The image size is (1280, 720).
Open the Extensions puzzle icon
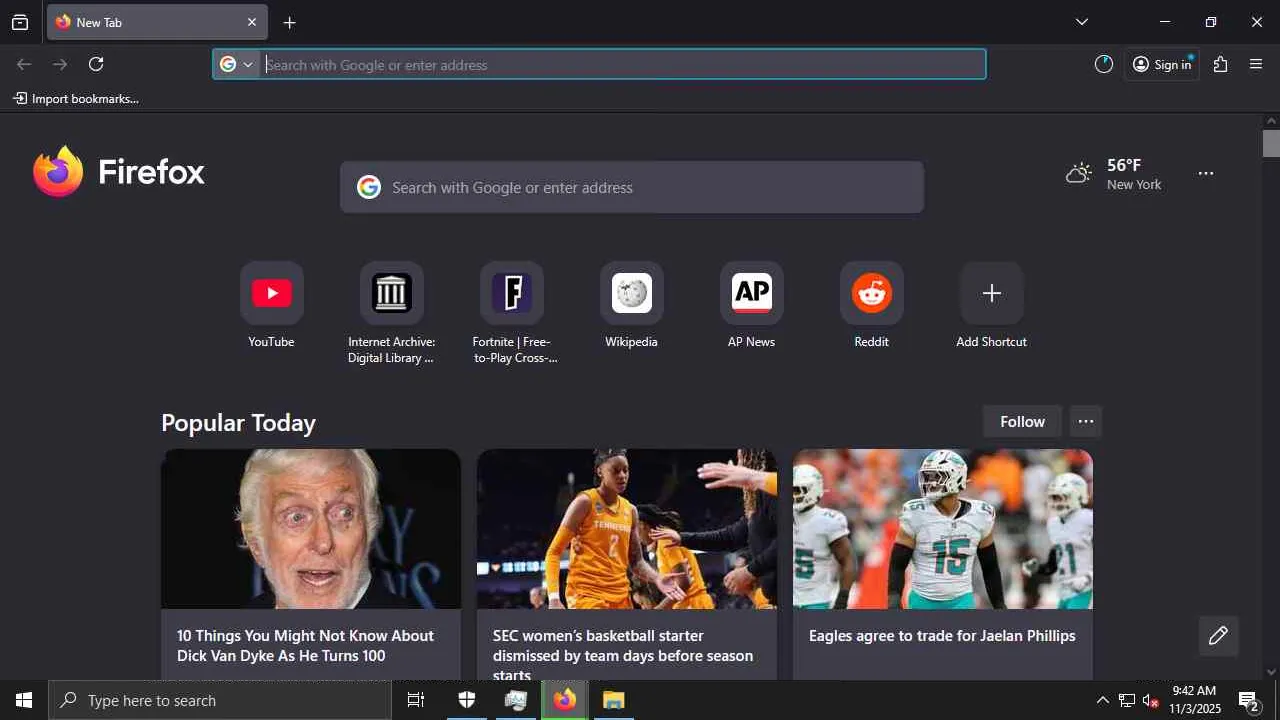pos(1220,65)
